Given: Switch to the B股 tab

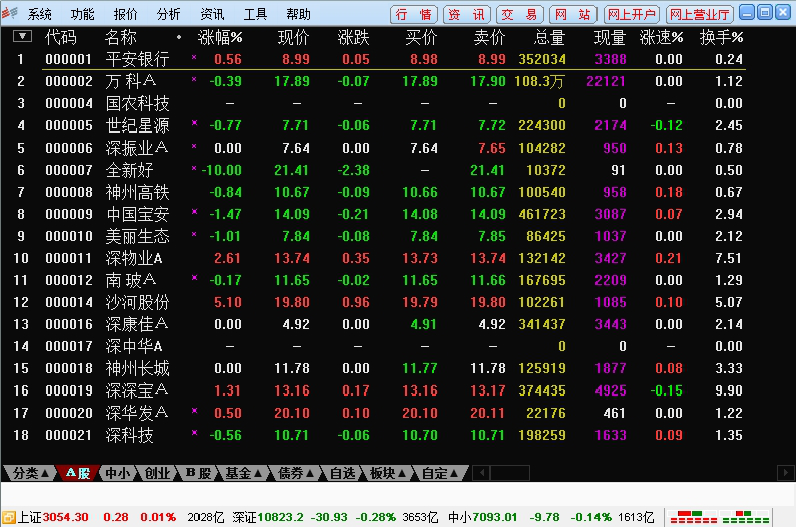Looking at the screenshot, I should (x=197, y=473).
